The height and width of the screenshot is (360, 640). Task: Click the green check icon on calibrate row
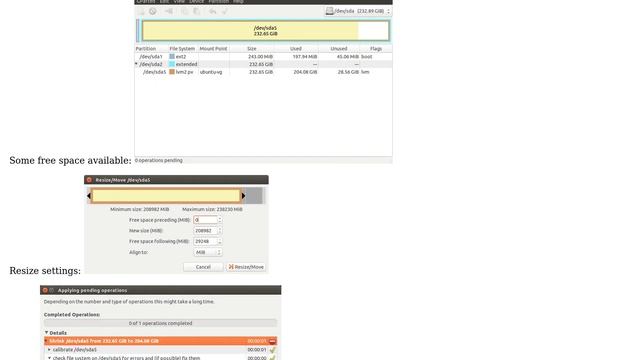[272, 350]
